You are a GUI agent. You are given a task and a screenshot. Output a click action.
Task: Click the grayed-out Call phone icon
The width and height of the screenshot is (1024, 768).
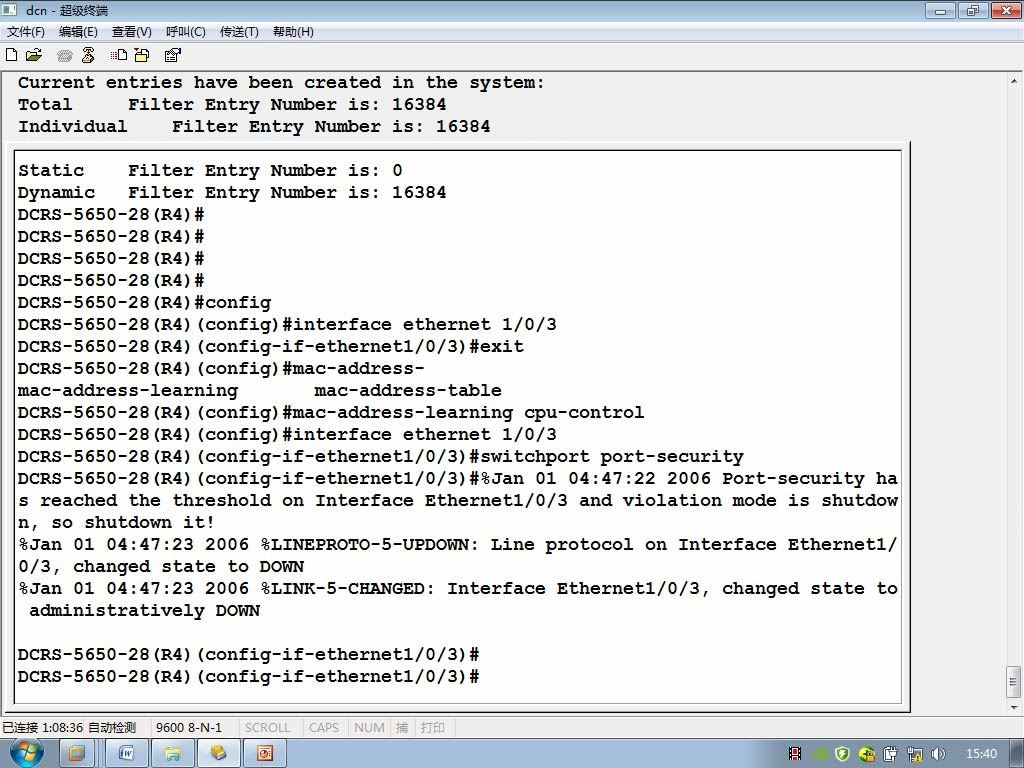coord(64,56)
